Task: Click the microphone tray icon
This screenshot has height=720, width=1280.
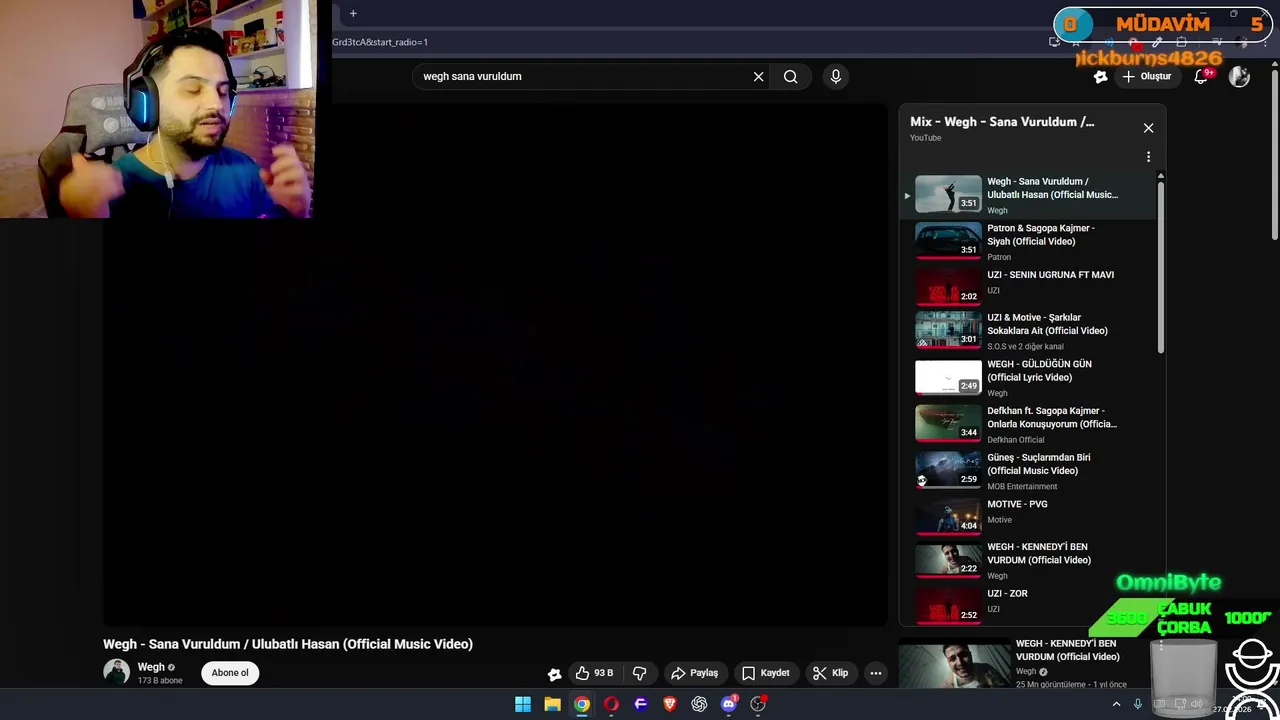Action: coord(1137,704)
